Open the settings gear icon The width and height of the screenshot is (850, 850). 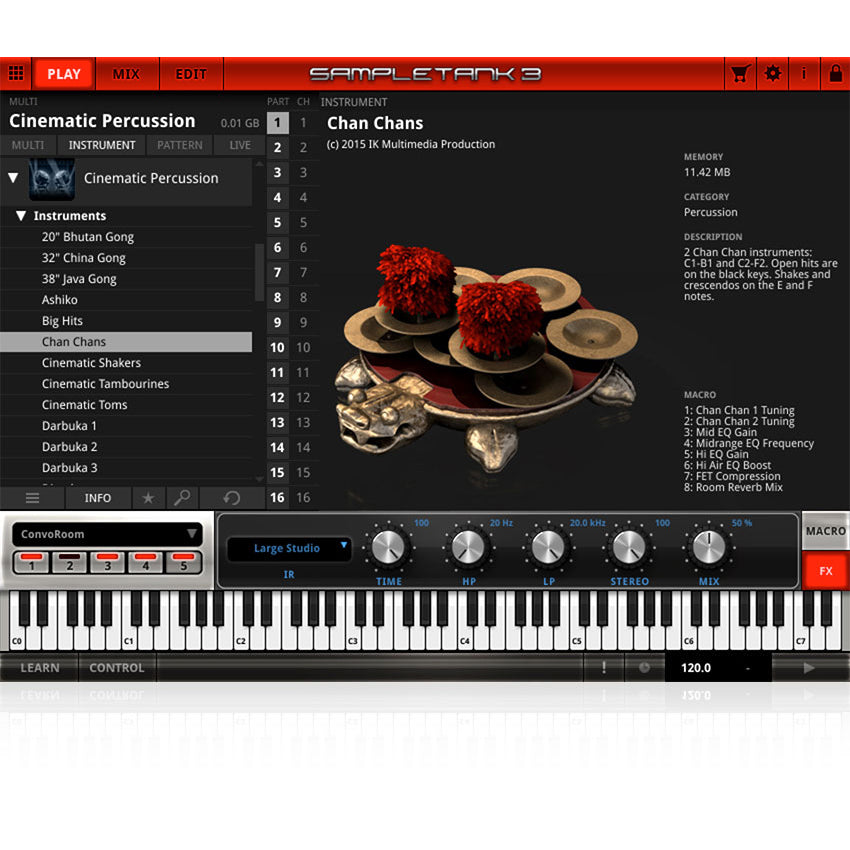(773, 73)
